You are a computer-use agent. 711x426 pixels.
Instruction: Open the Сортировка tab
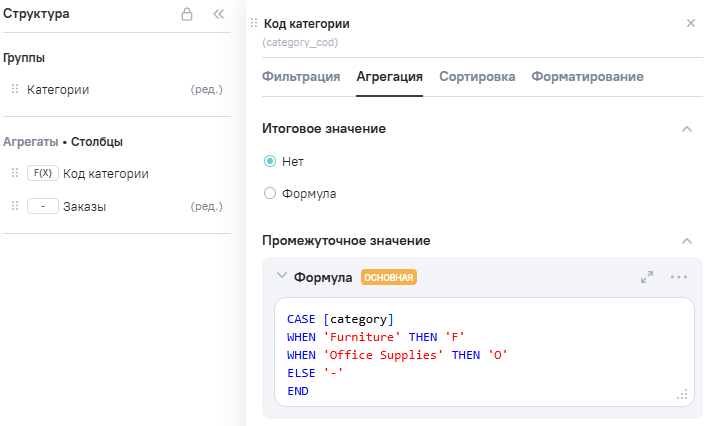tap(477, 76)
